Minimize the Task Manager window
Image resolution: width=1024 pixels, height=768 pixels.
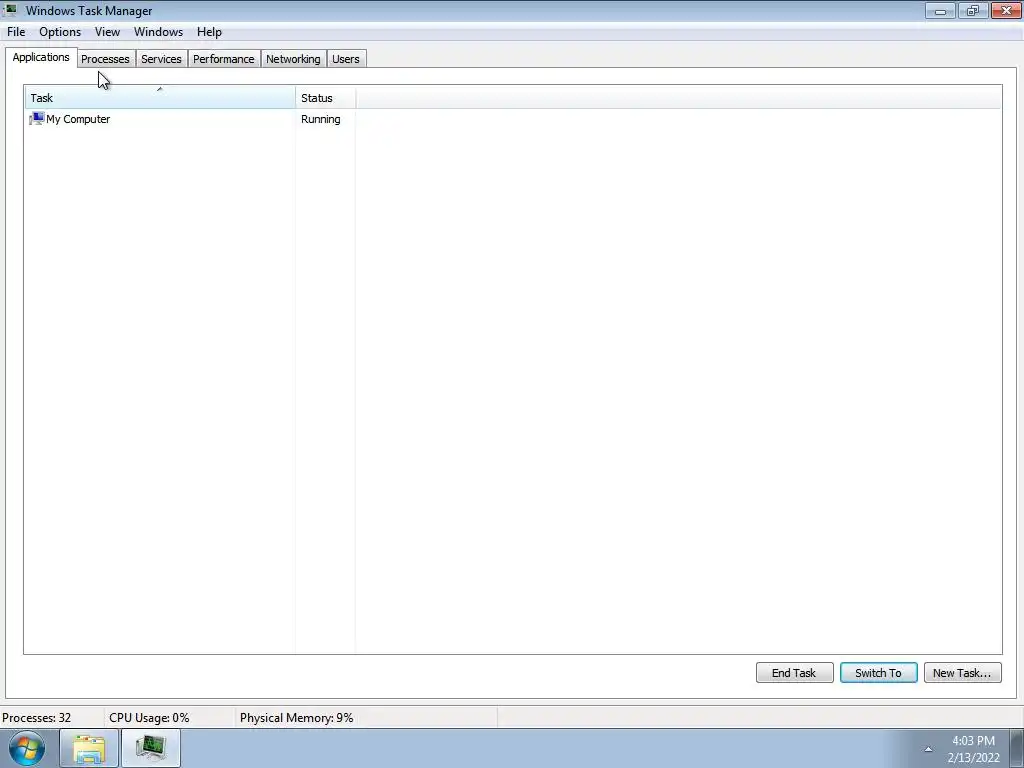pyautogui.click(x=940, y=10)
